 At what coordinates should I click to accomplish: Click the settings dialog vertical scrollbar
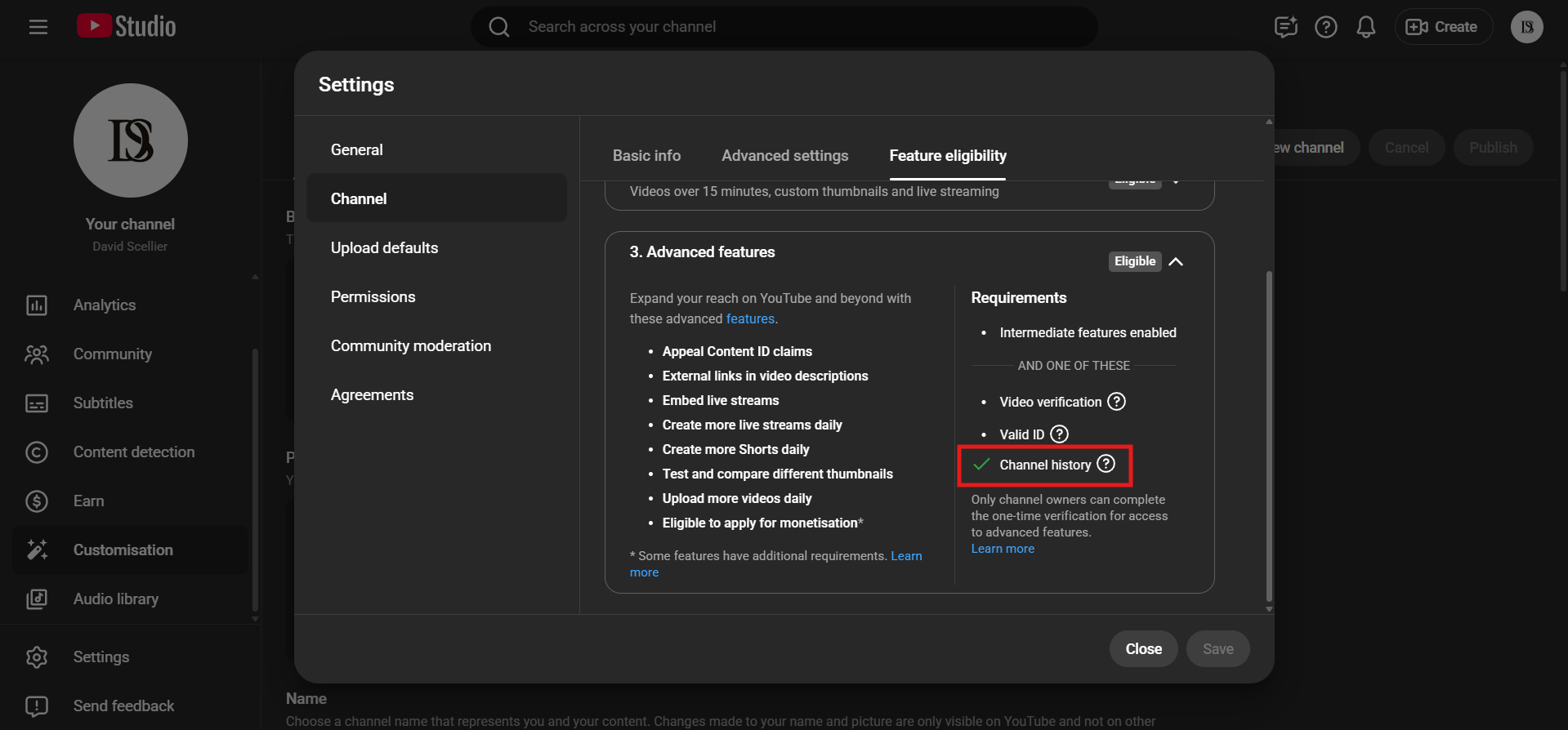pos(1268,433)
